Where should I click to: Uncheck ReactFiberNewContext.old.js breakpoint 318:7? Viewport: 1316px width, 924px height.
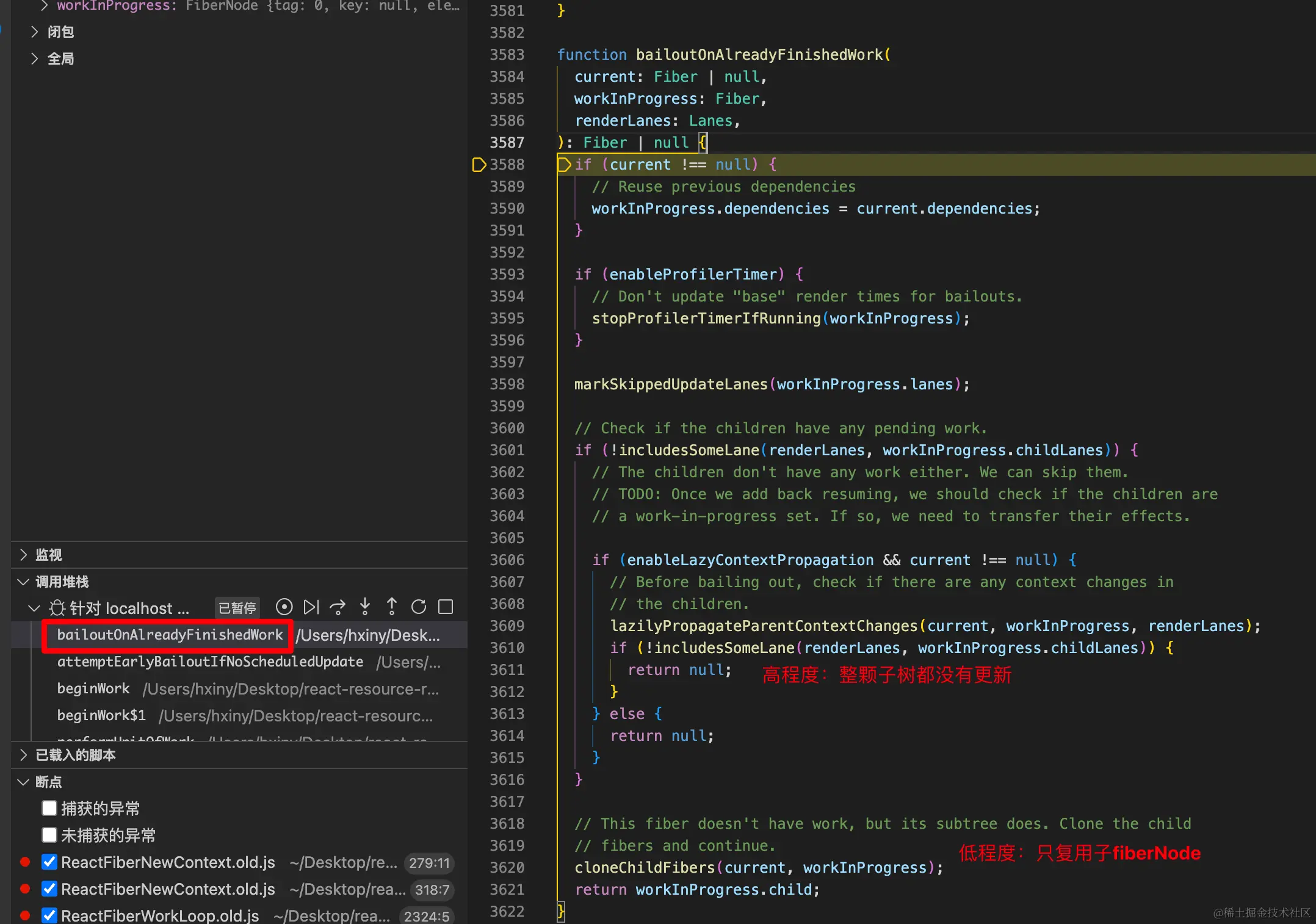click(x=49, y=889)
